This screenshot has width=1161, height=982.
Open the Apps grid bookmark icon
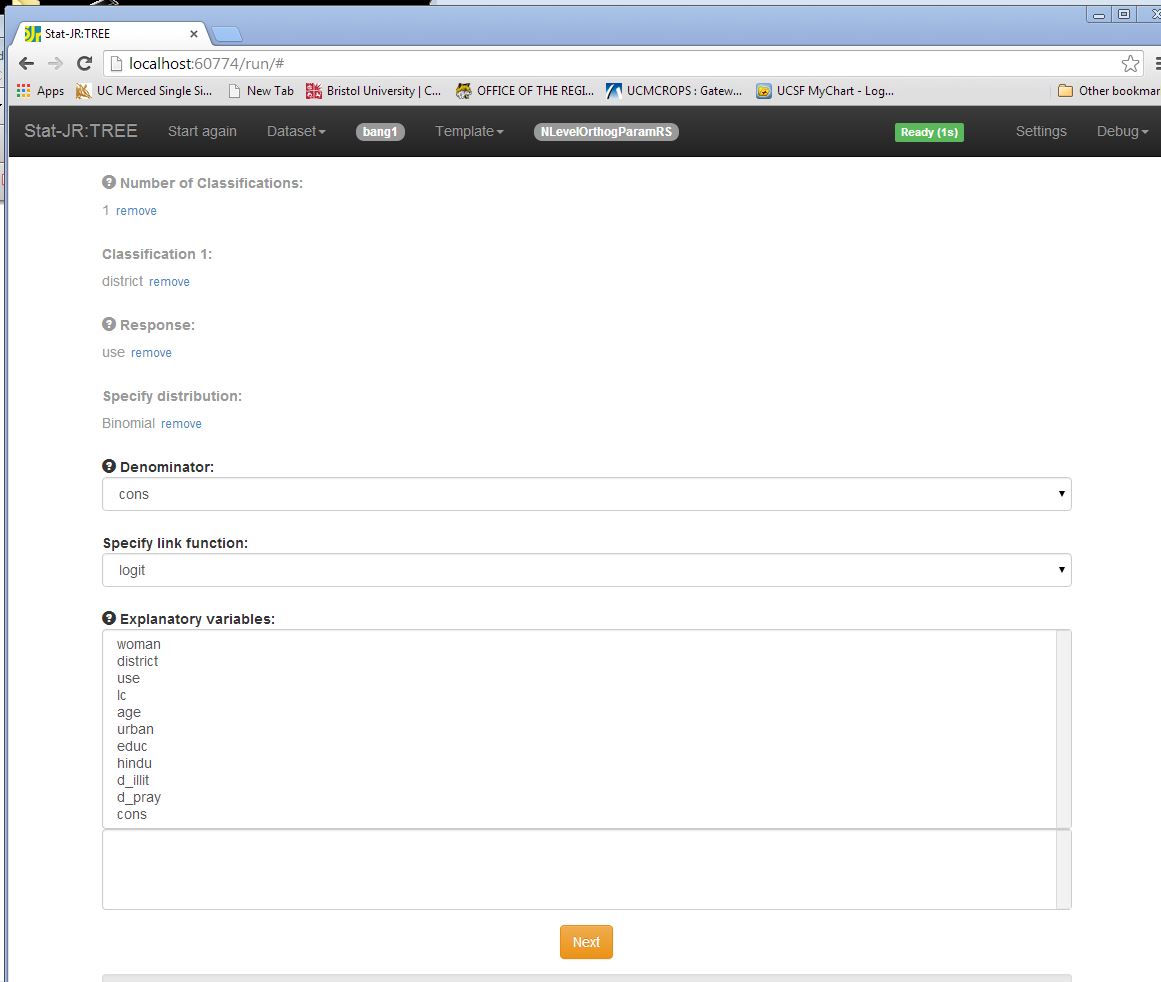point(24,91)
